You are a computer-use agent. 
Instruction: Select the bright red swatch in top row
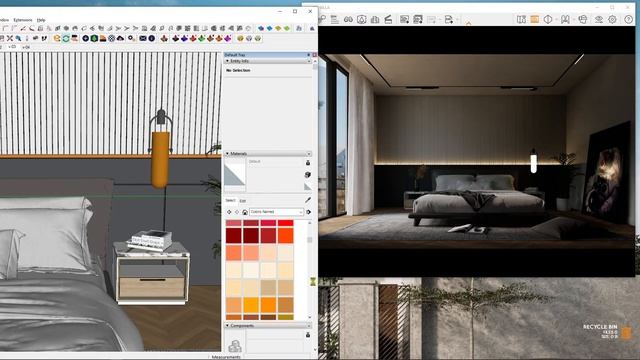point(285,223)
